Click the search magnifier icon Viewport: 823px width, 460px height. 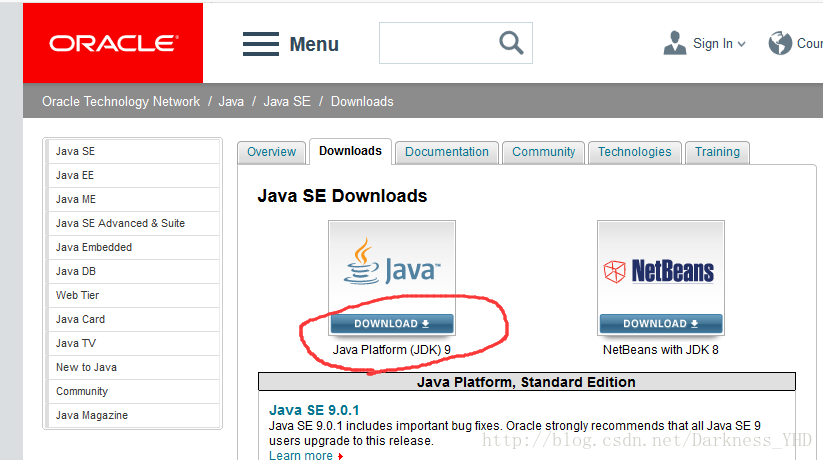(x=511, y=43)
